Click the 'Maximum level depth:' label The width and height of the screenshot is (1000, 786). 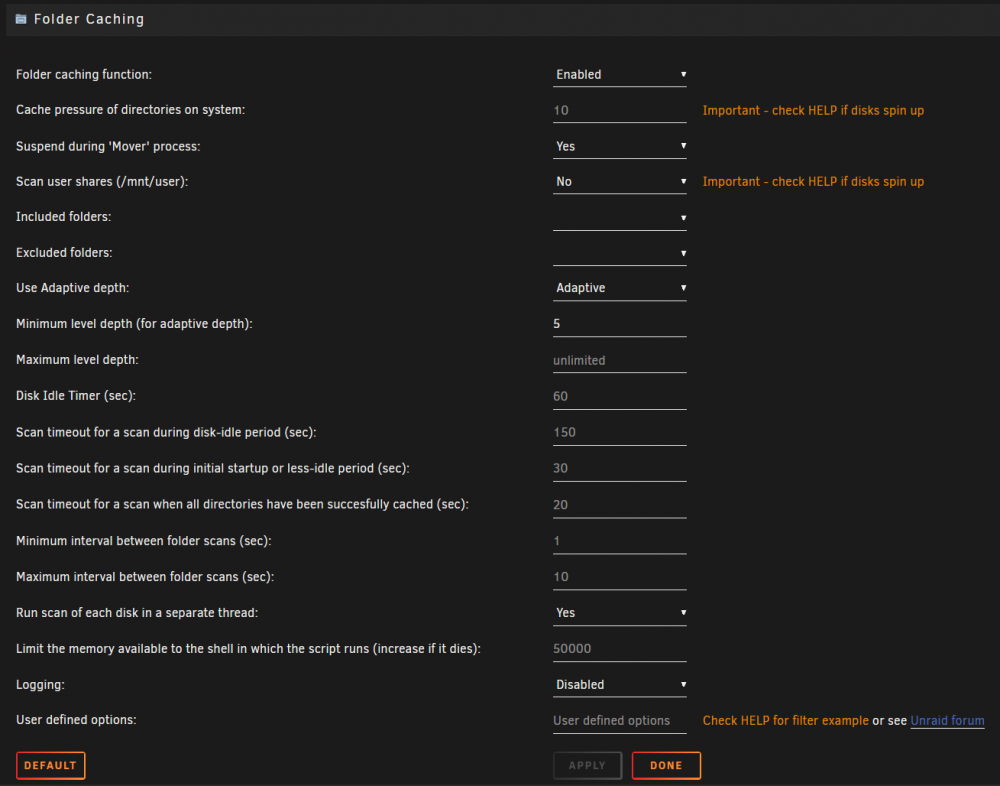coord(77,360)
